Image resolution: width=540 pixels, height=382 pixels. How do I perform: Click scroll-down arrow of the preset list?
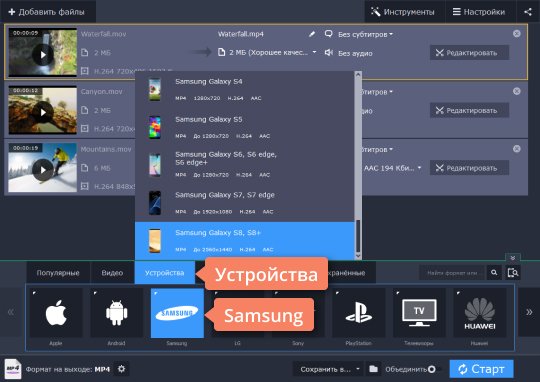[x=358, y=256]
